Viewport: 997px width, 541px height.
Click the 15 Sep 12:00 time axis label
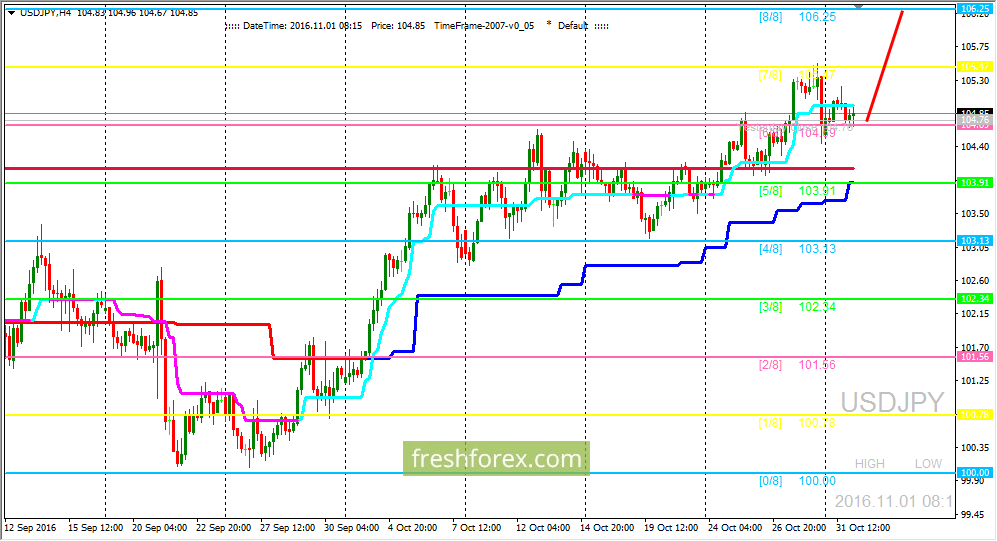(95, 528)
